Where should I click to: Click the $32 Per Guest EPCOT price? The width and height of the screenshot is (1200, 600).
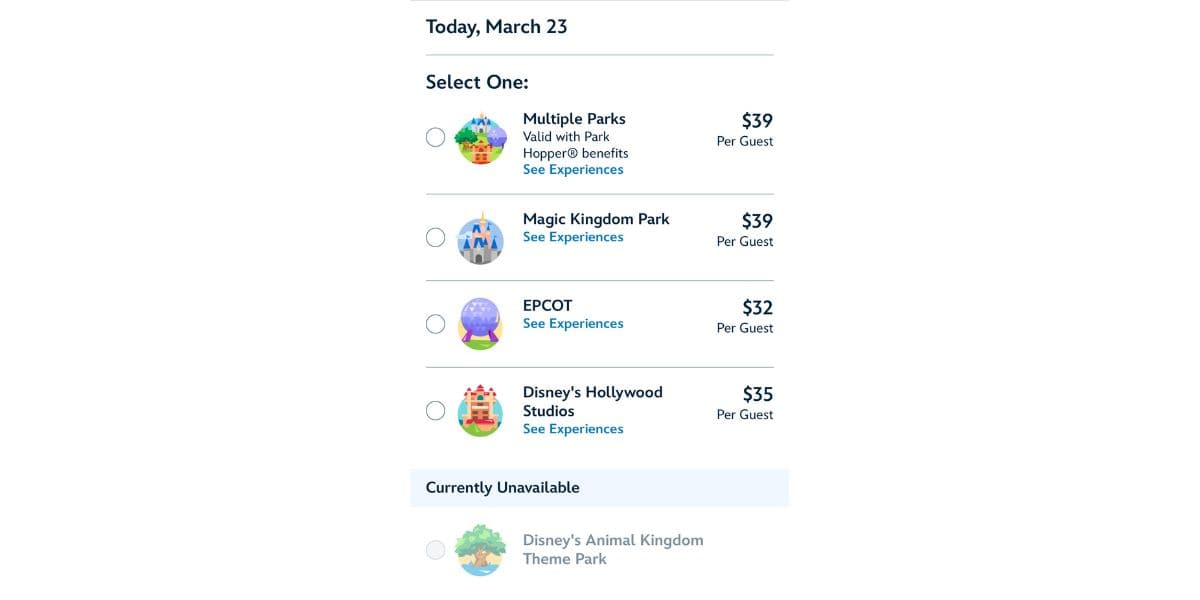(x=745, y=316)
